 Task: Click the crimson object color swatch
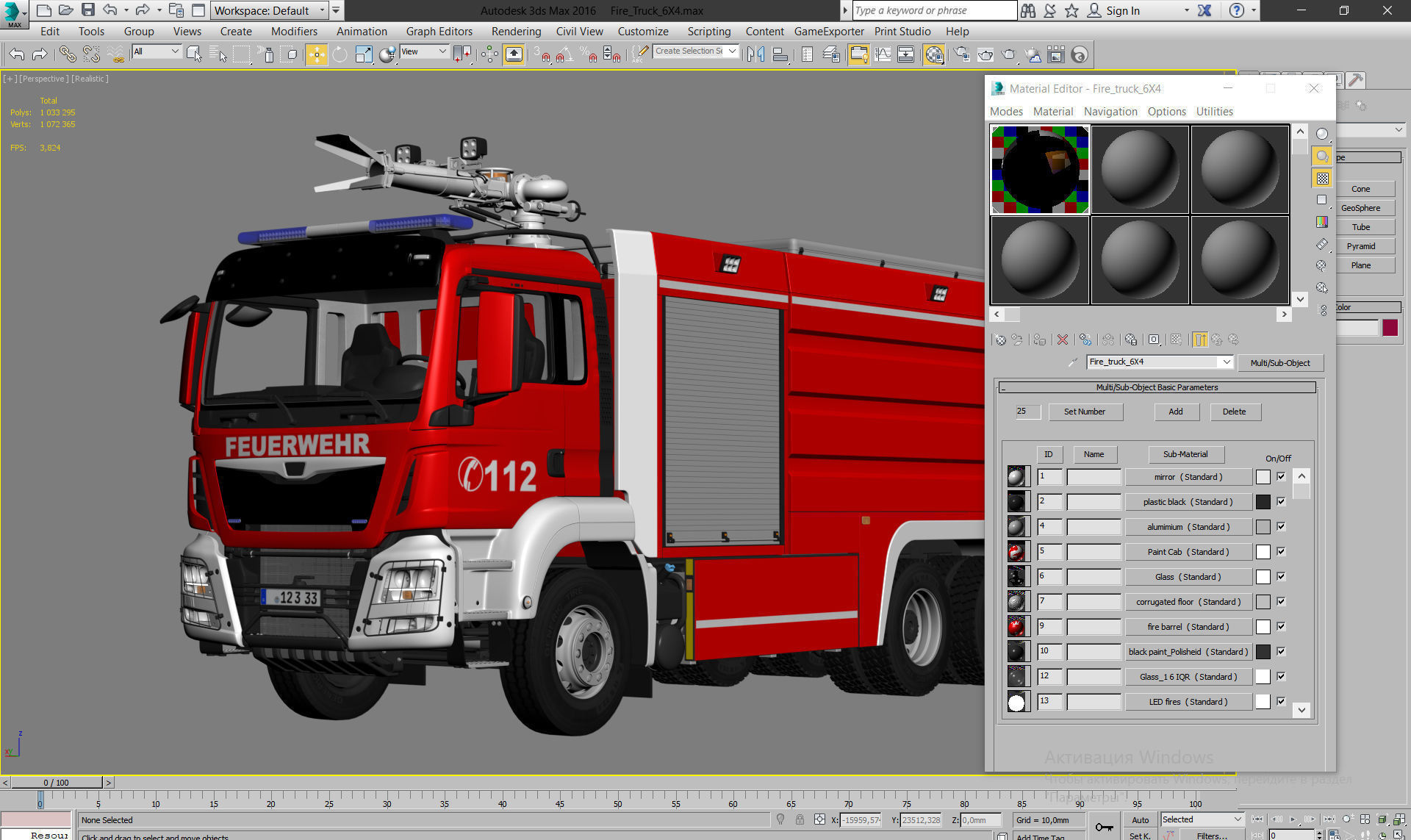click(1390, 328)
